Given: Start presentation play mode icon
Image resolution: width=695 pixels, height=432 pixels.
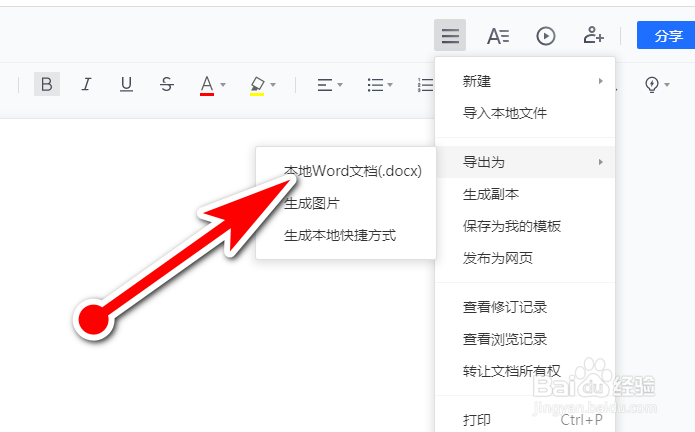Looking at the screenshot, I should (x=546, y=36).
